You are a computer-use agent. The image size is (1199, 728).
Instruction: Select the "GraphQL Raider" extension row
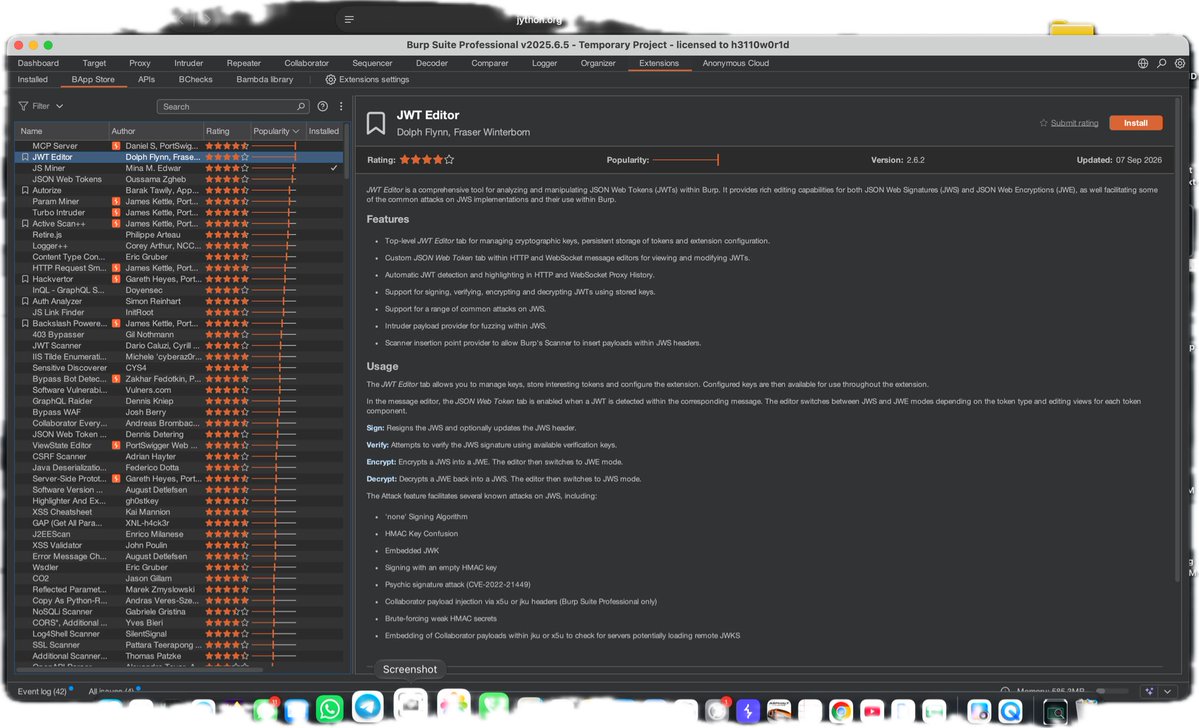point(179,401)
